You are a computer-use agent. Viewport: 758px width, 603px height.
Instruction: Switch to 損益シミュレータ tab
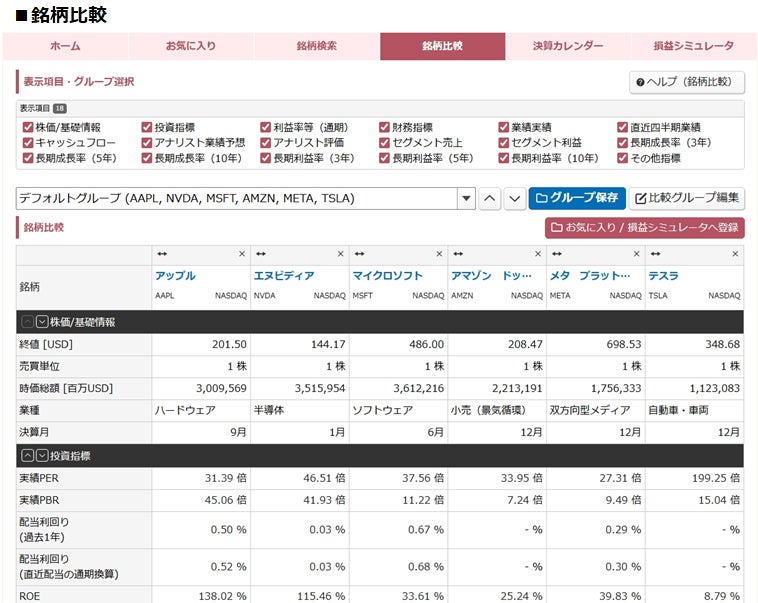pos(694,46)
